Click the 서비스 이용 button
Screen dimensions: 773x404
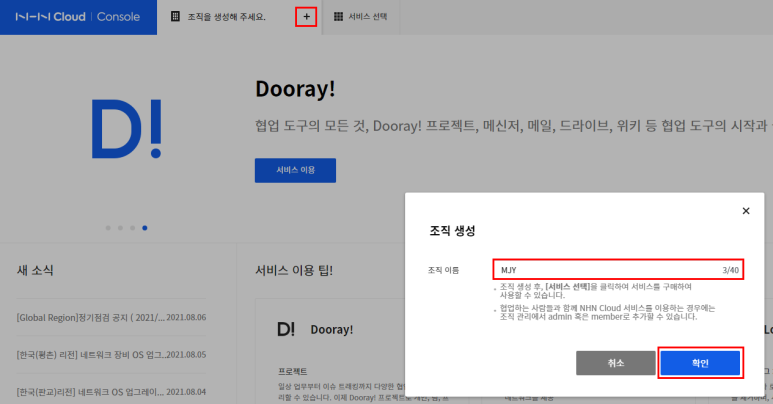[x=295, y=170]
